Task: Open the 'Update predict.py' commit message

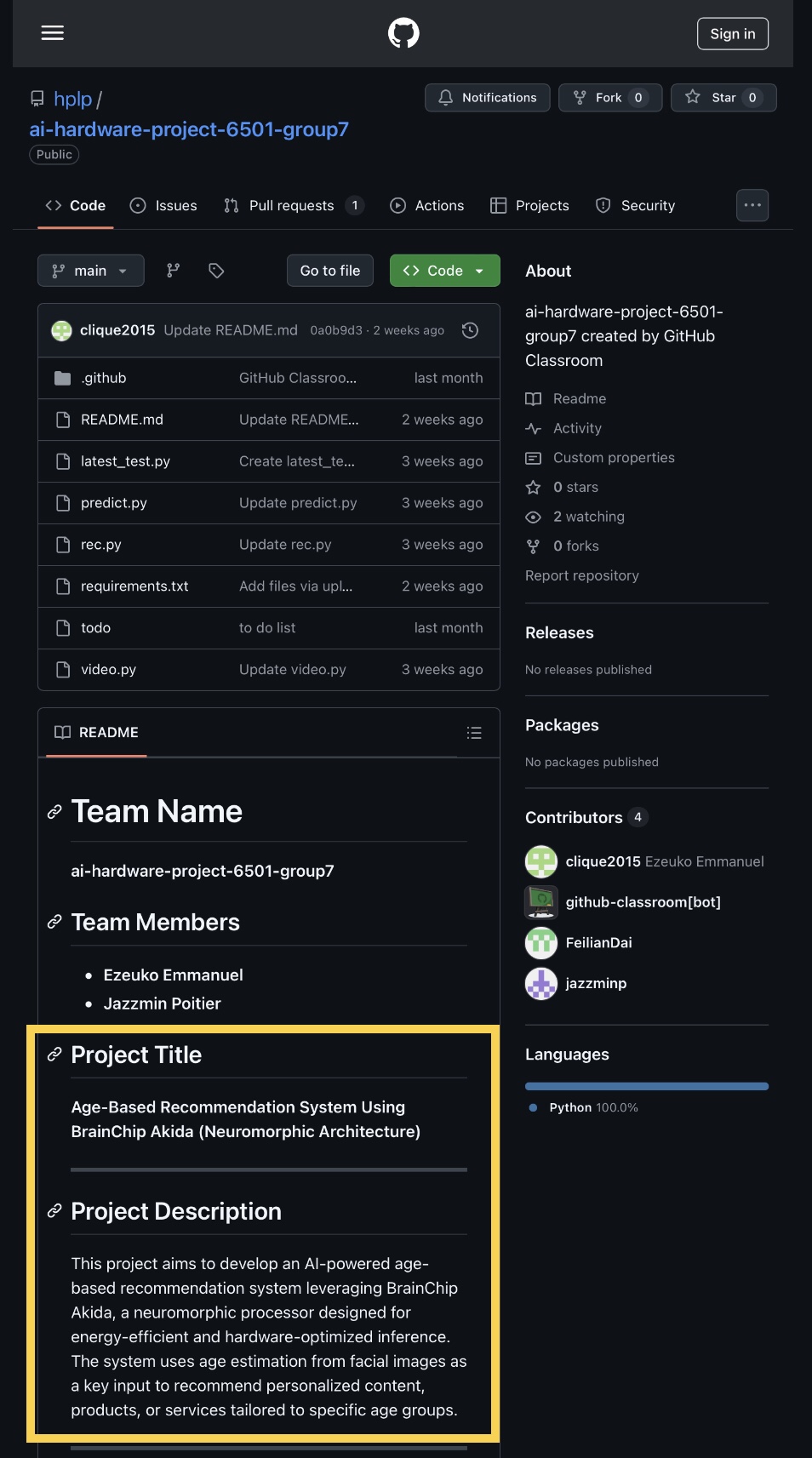Action: click(x=298, y=503)
